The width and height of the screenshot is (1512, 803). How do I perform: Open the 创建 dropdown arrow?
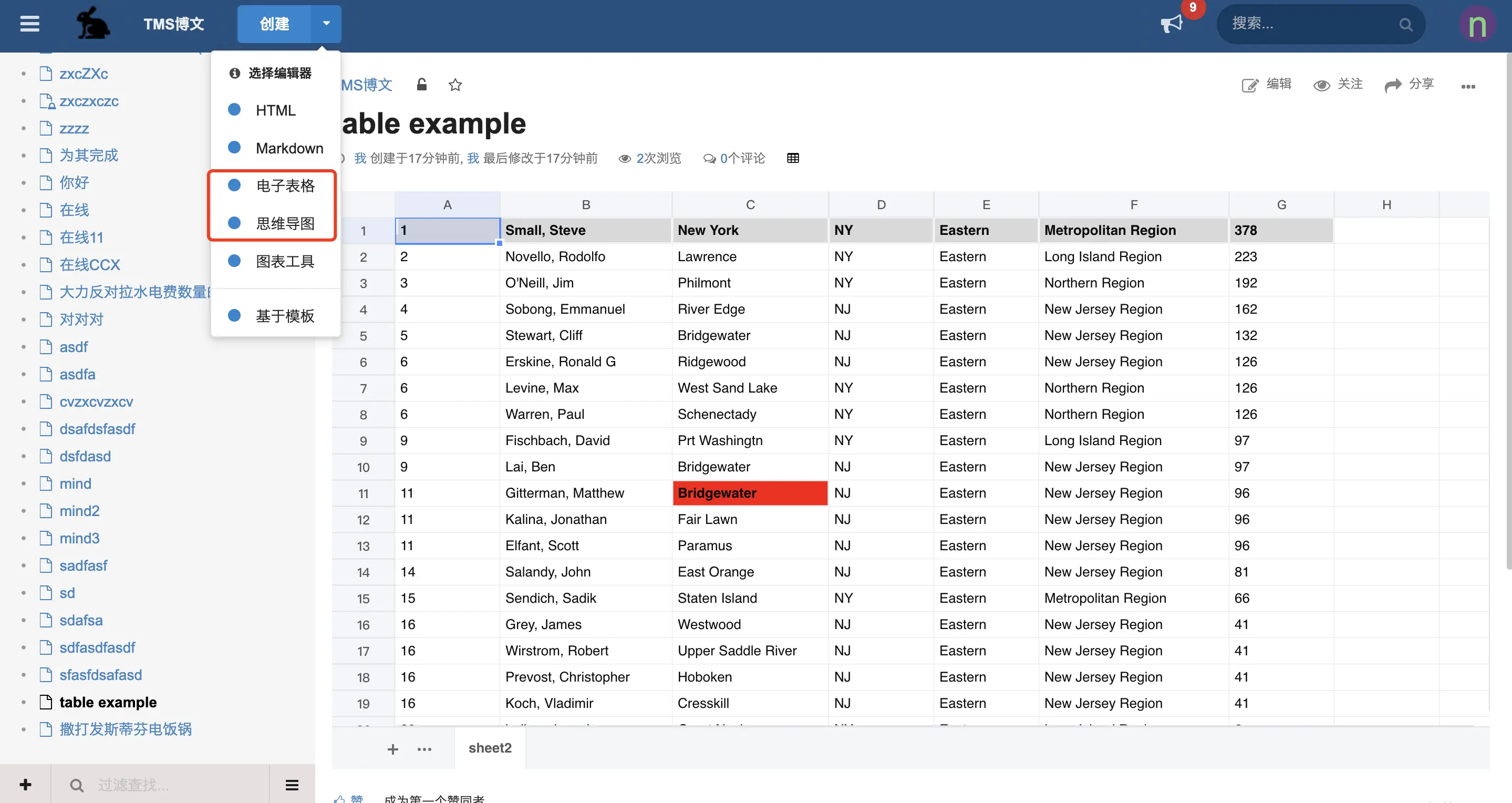pyautogui.click(x=326, y=24)
